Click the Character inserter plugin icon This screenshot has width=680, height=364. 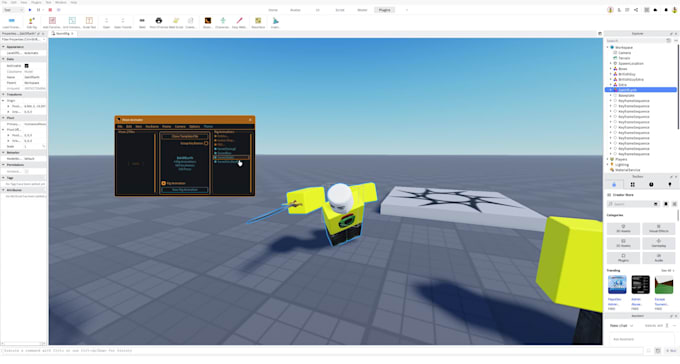223,20
